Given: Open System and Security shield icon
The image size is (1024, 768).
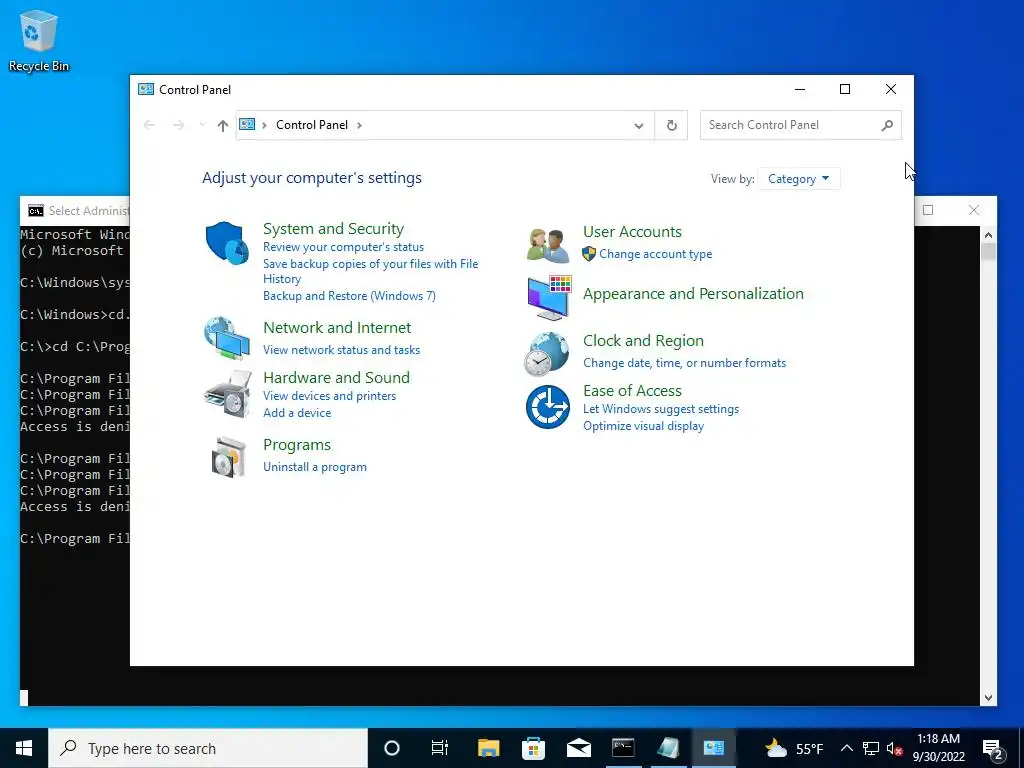Looking at the screenshot, I should coord(227,243).
